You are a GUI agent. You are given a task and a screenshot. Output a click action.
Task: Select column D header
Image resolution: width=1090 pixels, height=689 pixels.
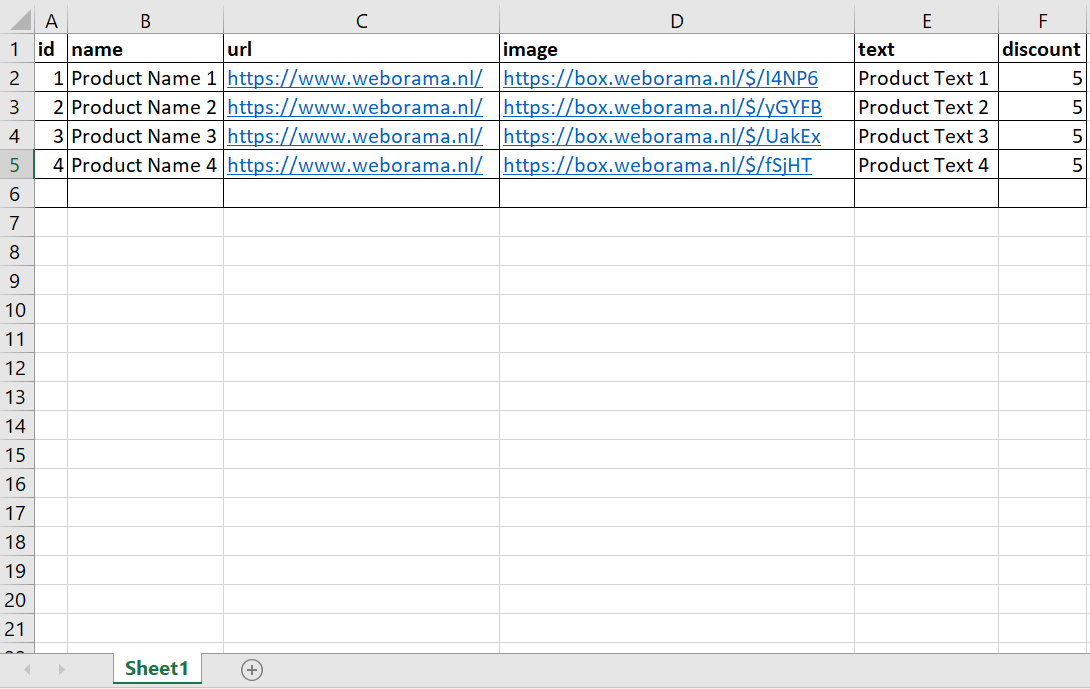tap(676, 21)
